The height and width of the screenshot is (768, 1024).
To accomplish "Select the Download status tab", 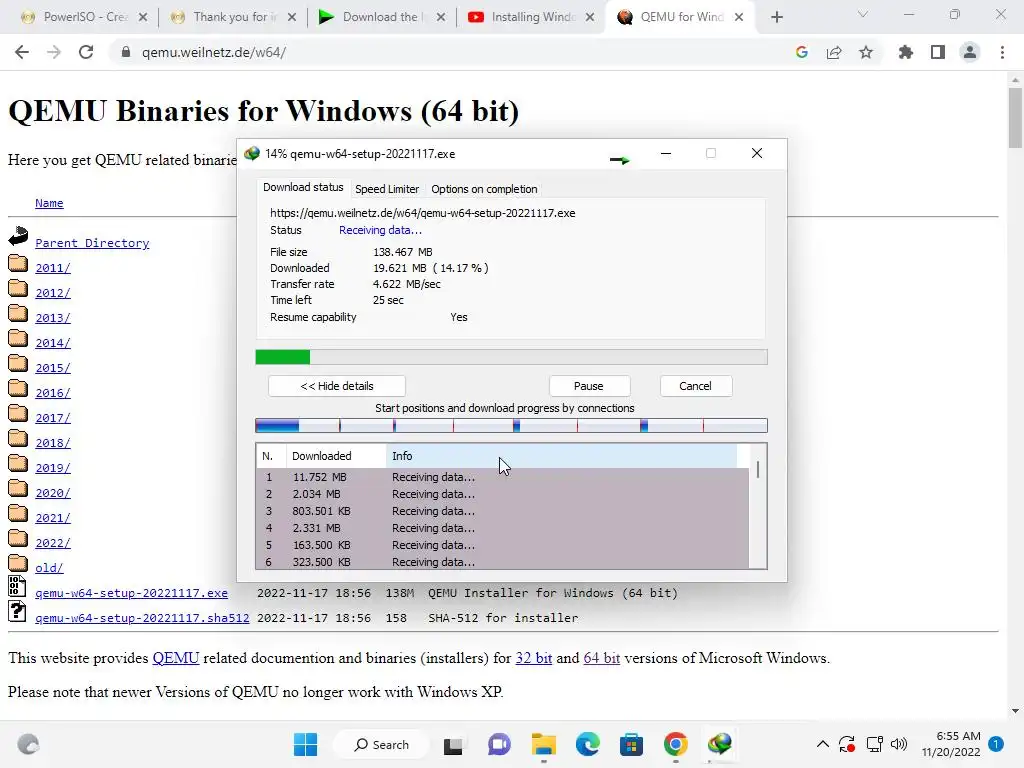I will point(303,187).
